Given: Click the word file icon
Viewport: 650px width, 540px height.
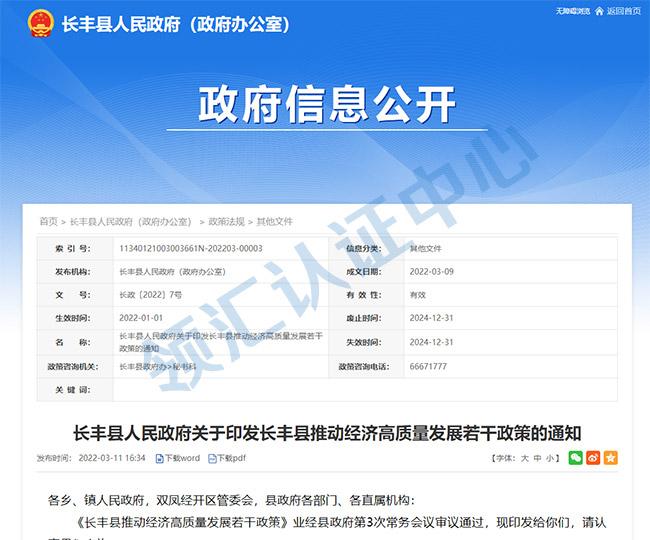Looking at the screenshot, I should coord(160,458).
